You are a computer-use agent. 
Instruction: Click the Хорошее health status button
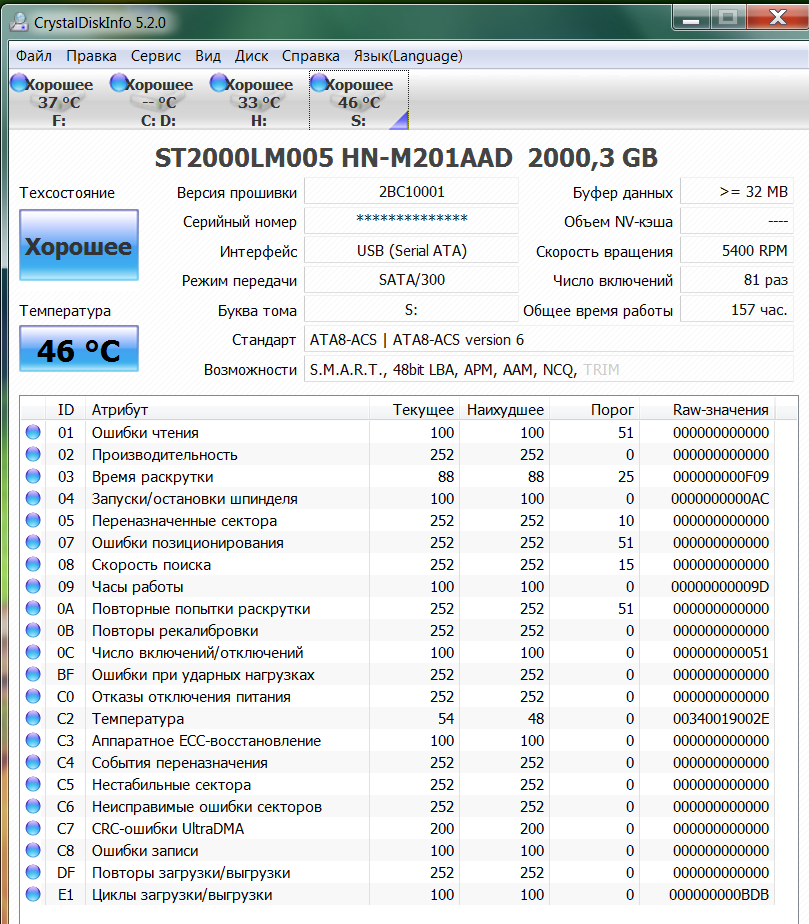[x=79, y=245]
